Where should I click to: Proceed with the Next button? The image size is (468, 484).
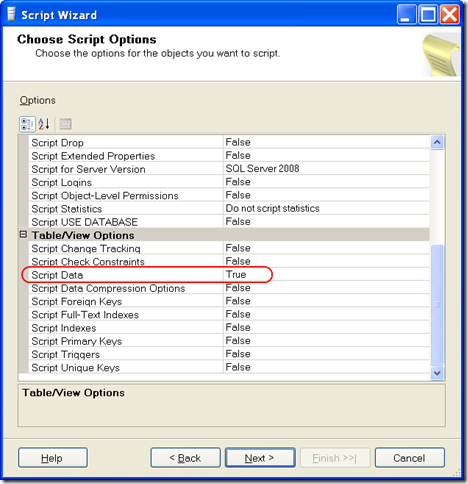tap(260, 458)
